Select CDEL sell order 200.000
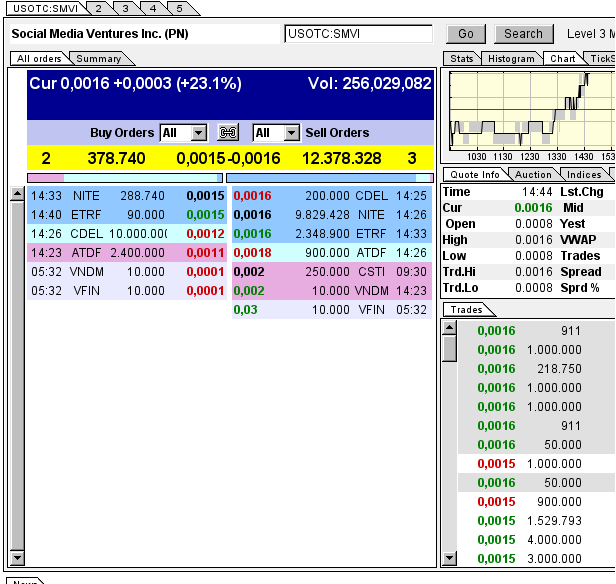This screenshot has width=616, height=584. (332, 196)
